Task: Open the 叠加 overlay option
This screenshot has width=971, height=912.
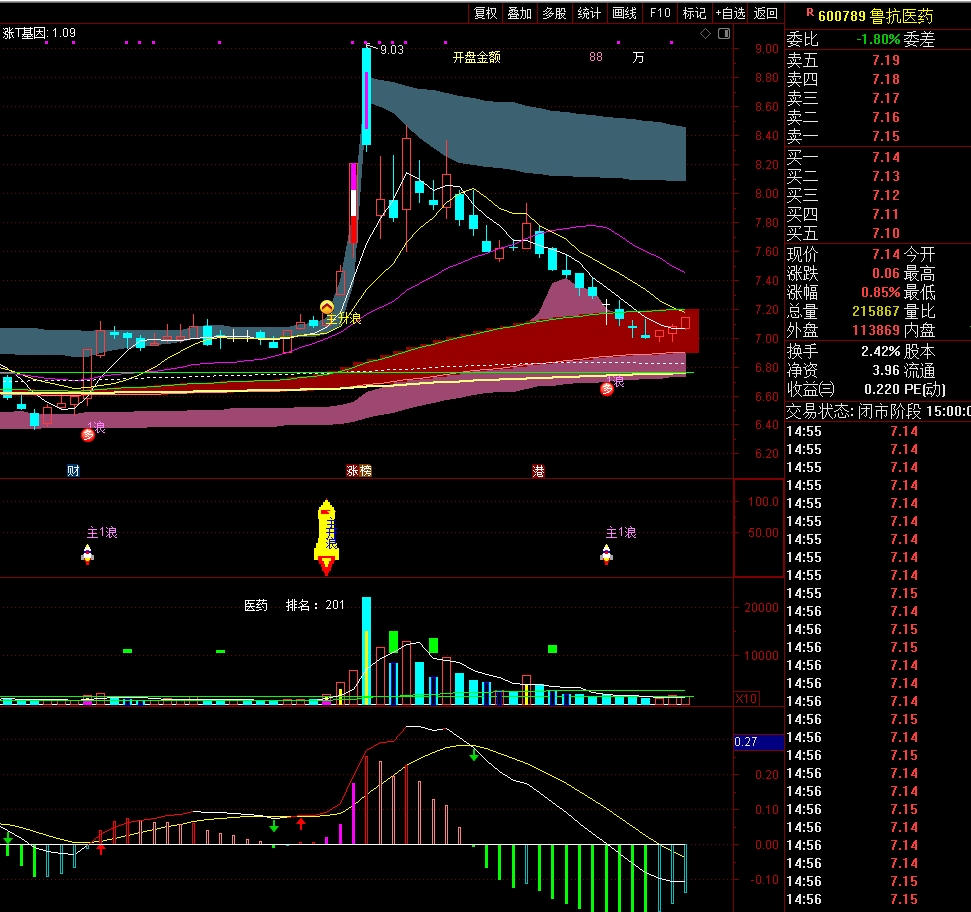Action: pos(520,13)
